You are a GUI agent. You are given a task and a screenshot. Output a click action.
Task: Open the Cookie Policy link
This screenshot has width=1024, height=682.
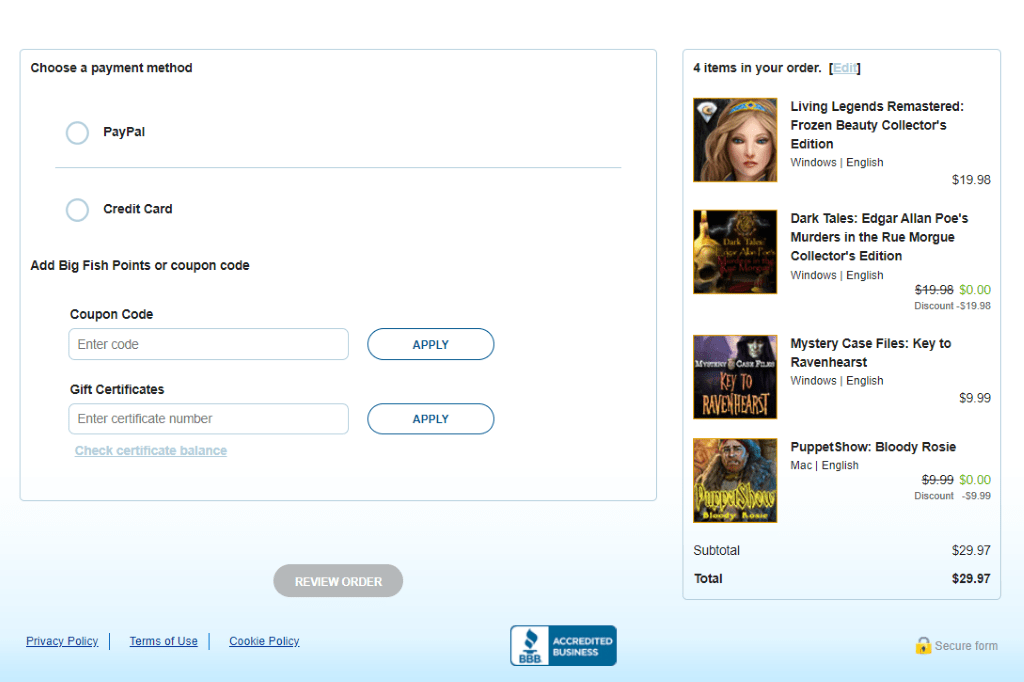(264, 641)
